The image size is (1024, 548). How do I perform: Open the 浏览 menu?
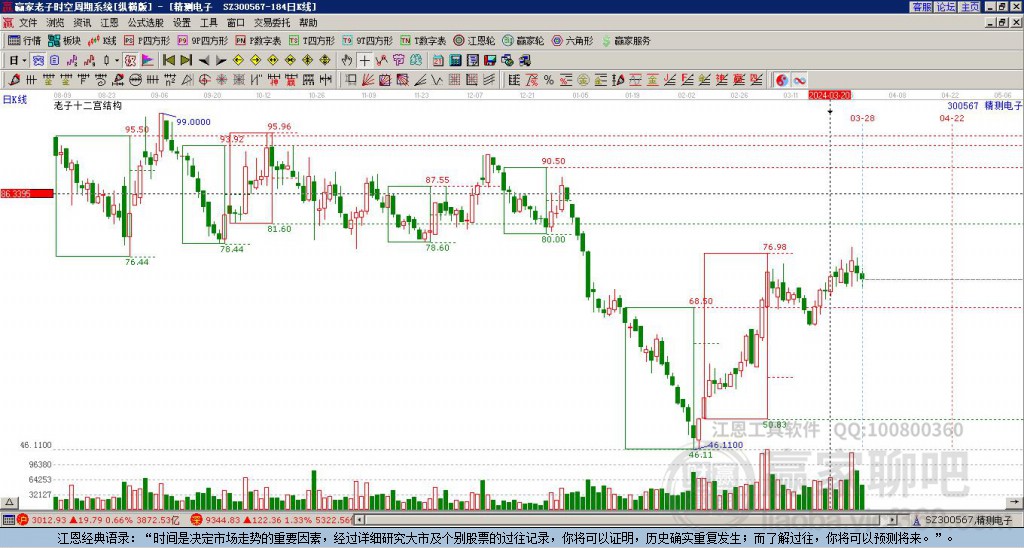coord(55,23)
